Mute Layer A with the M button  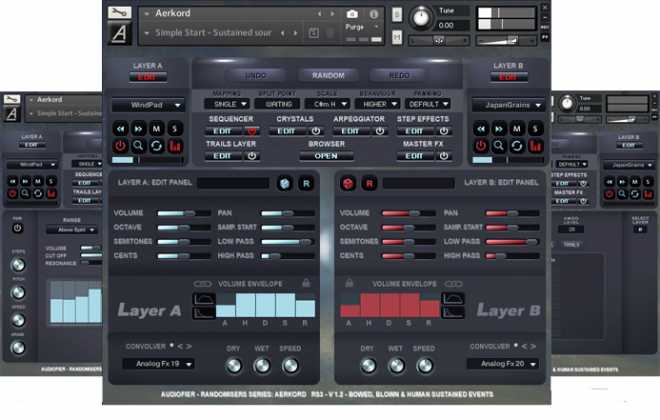(x=157, y=129)
